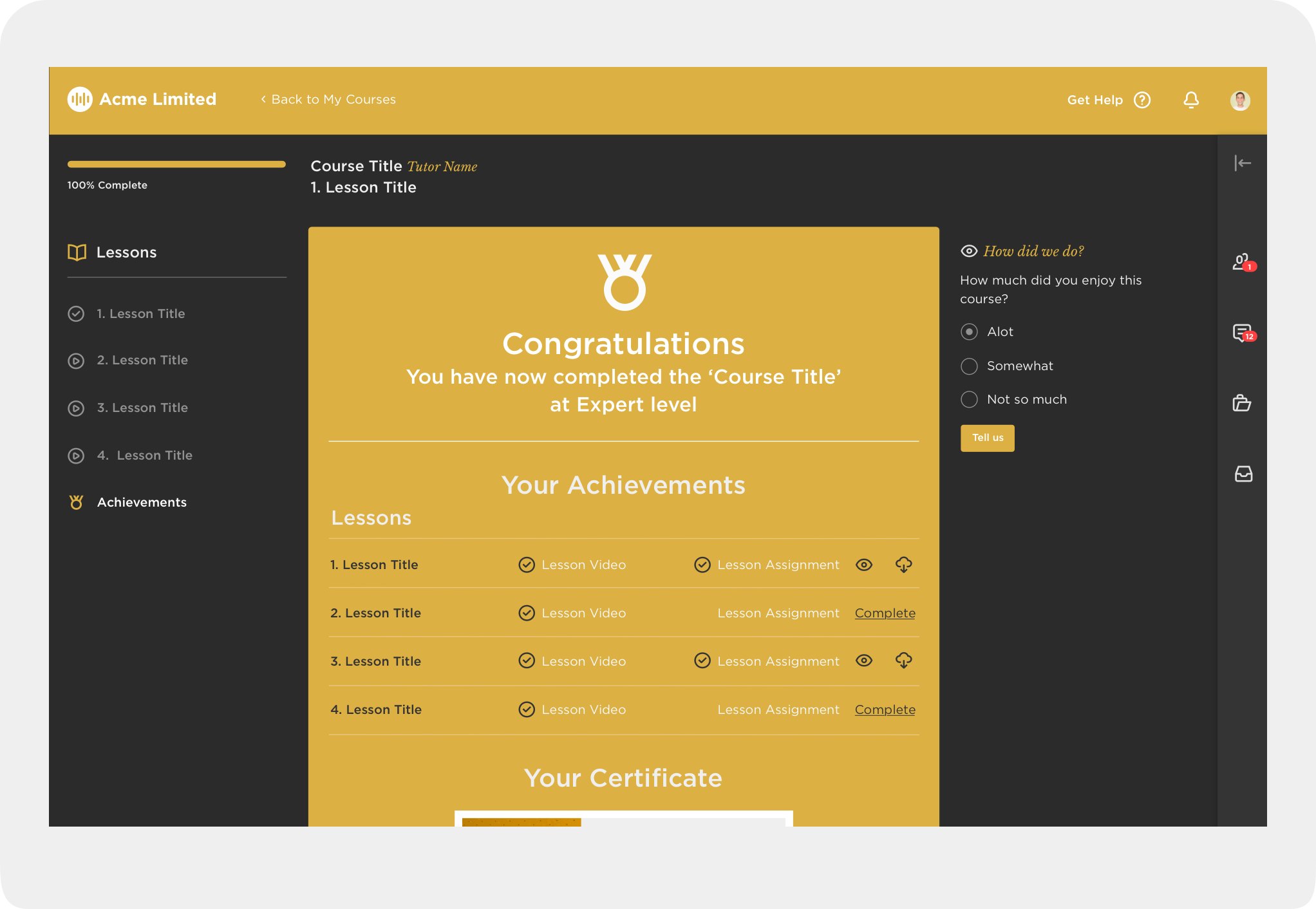The width and height of the screenshot is (1316, 909).
Task: Collapse the right sidebar panel arrow
Action: [1243, 164]
